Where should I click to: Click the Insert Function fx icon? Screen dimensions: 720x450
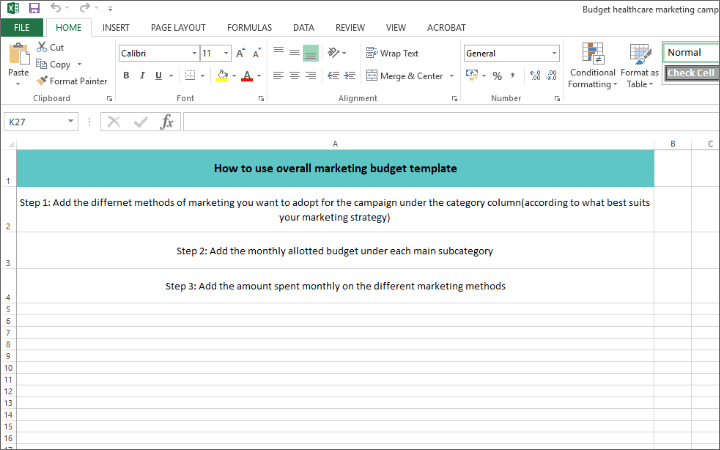pyautogui.click(x=167, y=122)
